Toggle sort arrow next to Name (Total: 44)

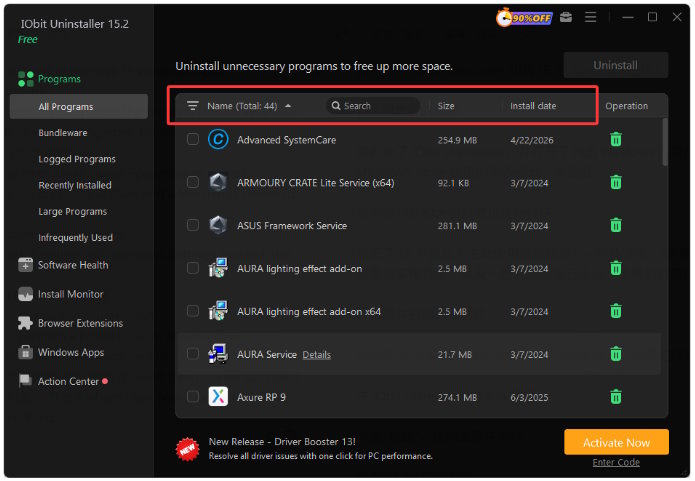pyautogui.click(x=288, y=106)
